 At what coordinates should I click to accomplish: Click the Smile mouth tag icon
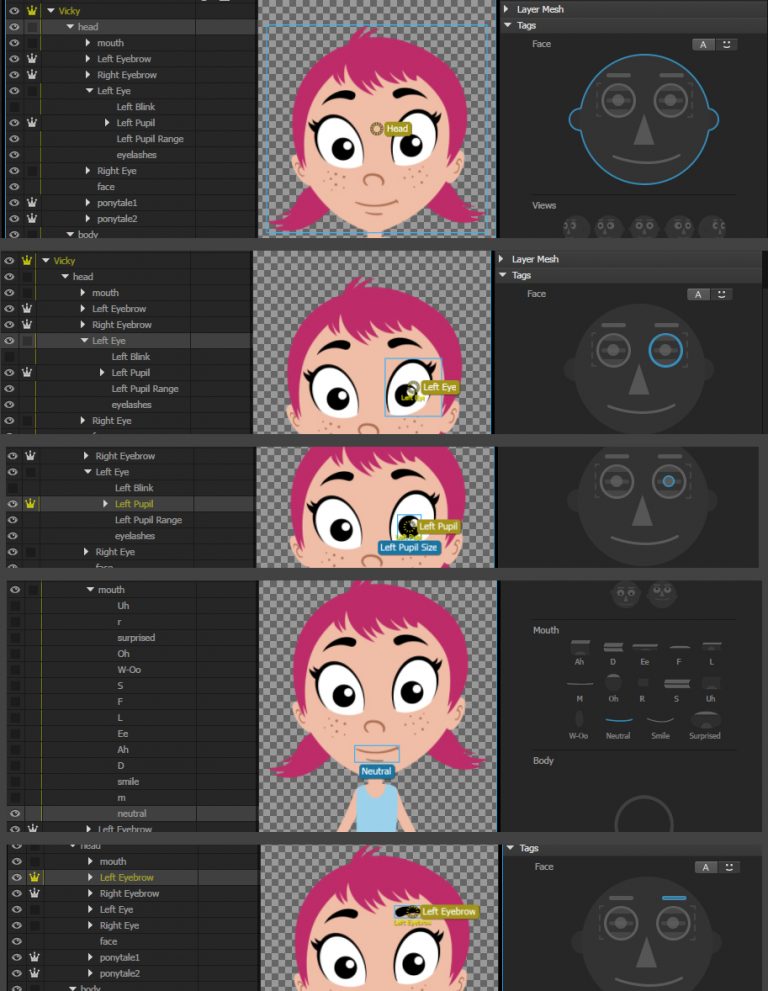click(659, 722)
